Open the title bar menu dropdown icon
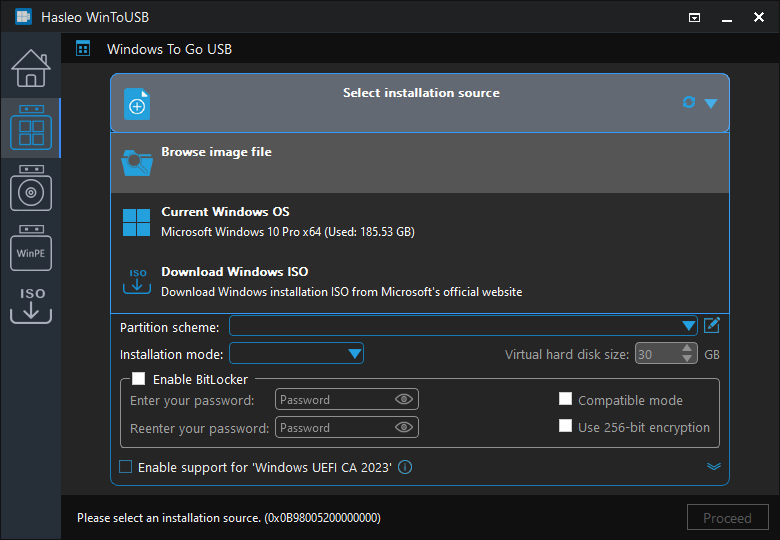 tap(694, 18)
